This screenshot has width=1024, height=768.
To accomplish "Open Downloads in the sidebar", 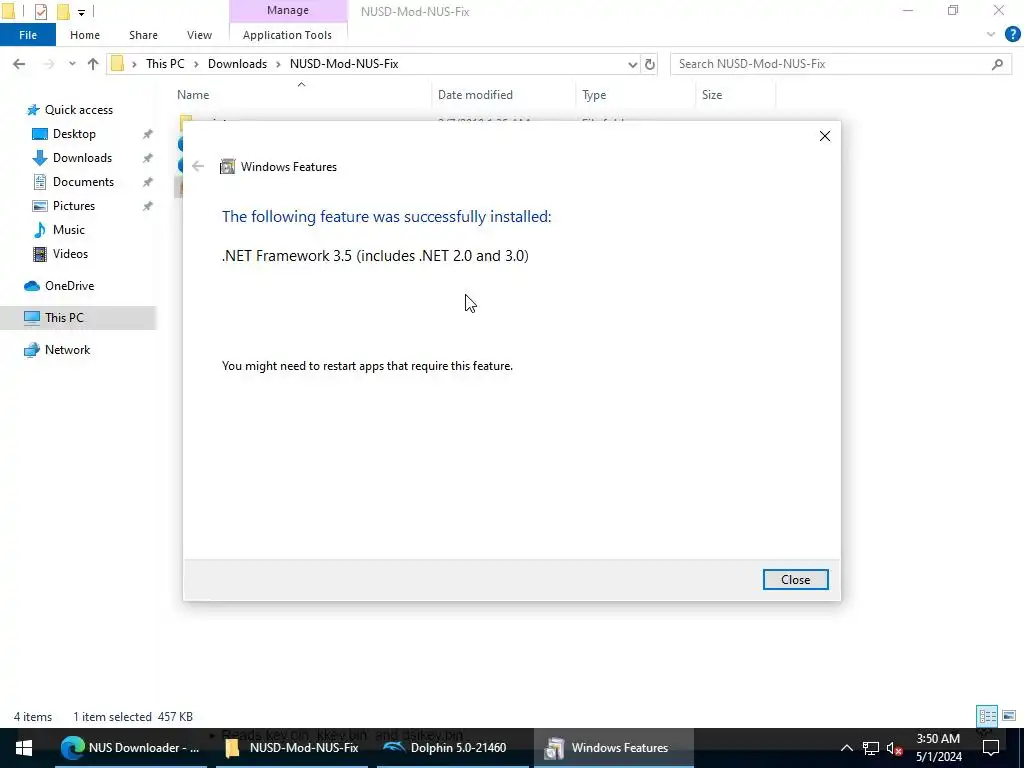I will (x=82, y=158).
